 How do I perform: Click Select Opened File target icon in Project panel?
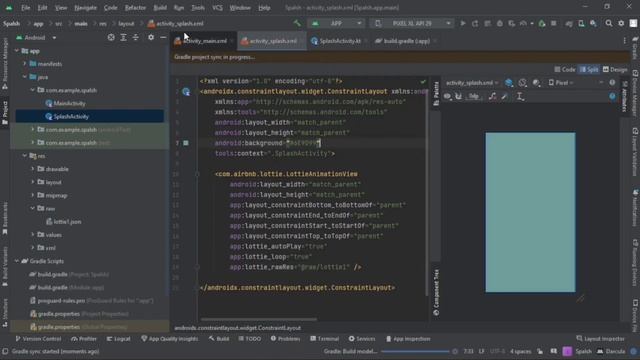[x=111, y=37]
